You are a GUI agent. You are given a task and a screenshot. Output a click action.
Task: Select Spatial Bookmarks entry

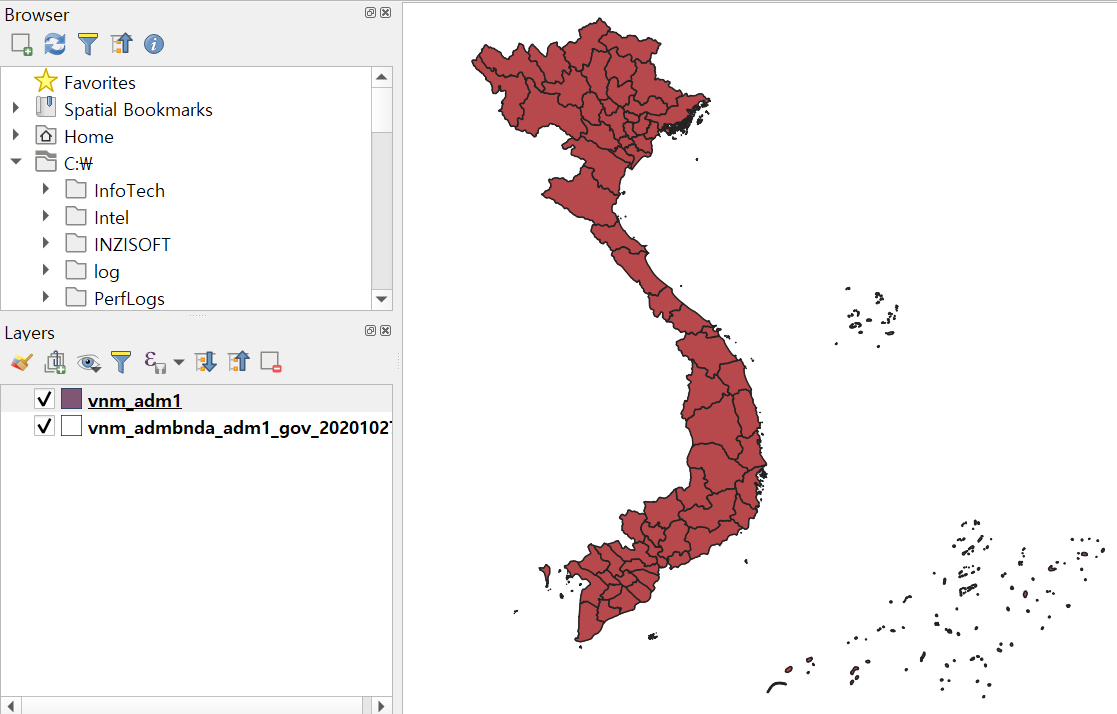coord(138,110)
